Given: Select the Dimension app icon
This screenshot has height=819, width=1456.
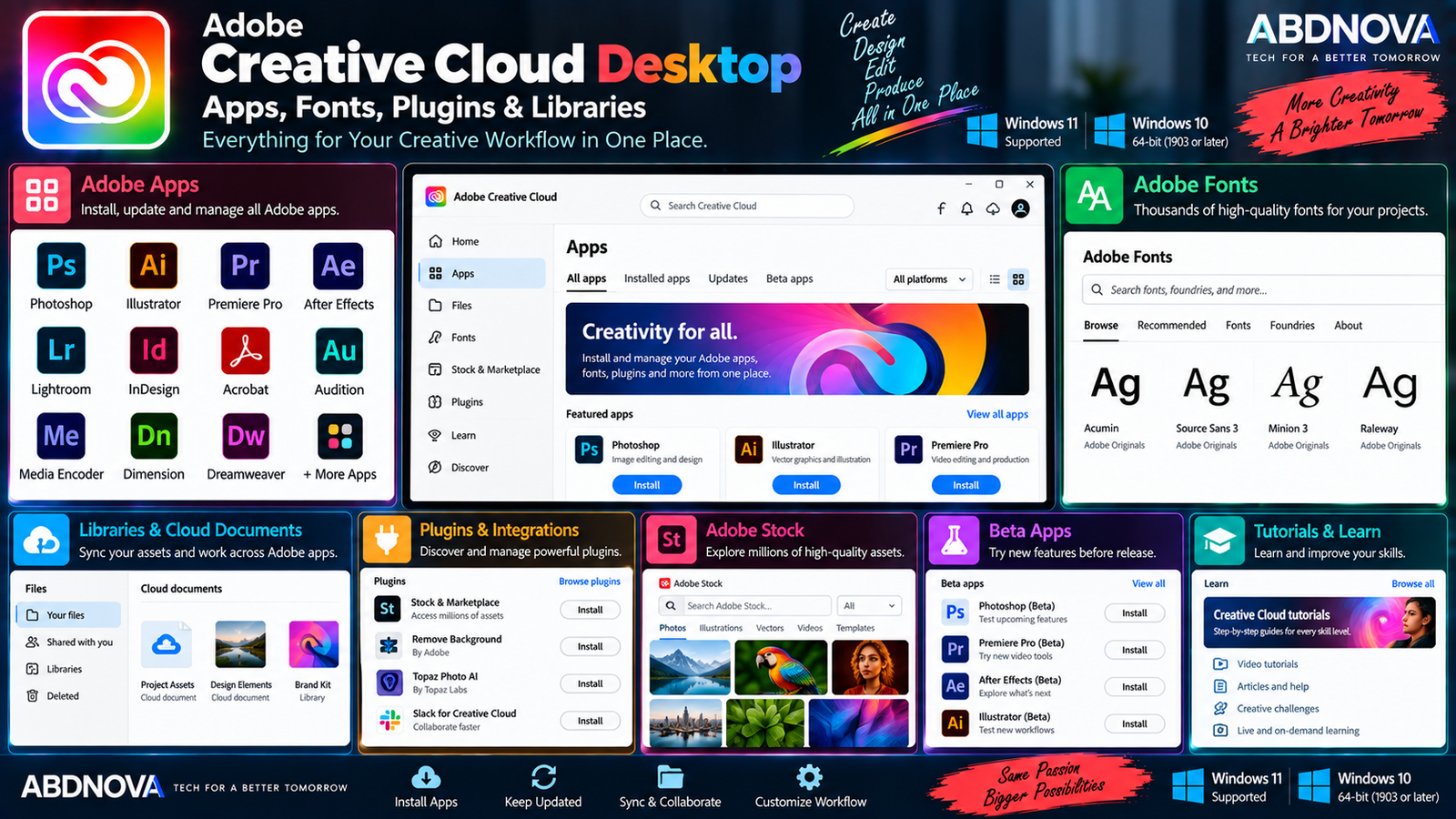Looking at the screenshot, I should click(153, 436).
